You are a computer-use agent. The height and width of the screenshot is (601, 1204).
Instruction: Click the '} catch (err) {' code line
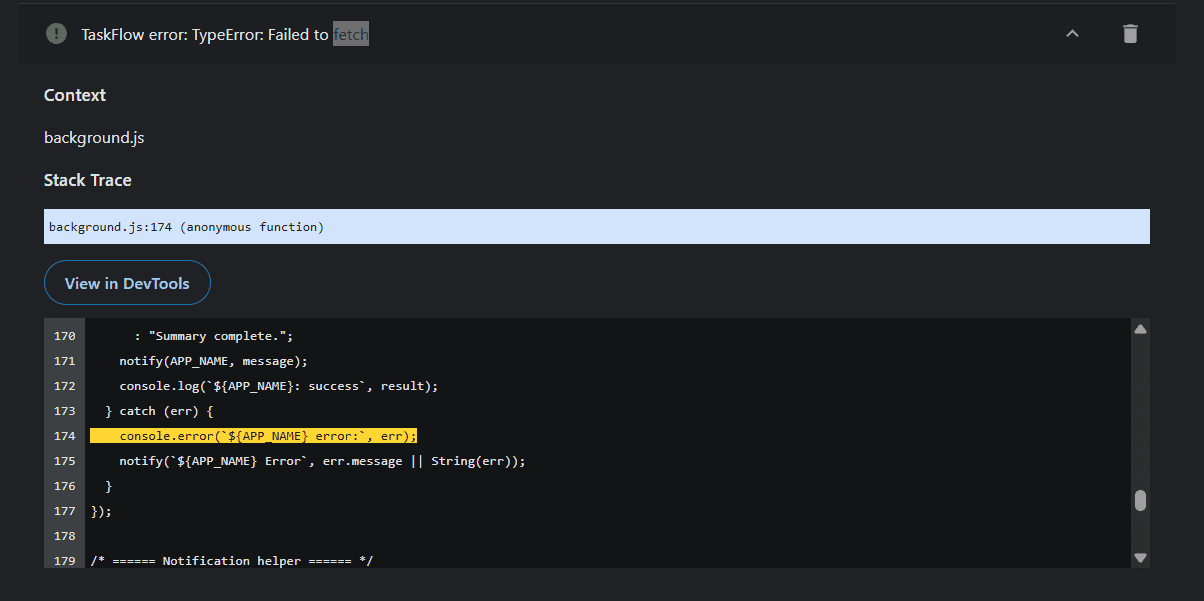click(160, 411)
